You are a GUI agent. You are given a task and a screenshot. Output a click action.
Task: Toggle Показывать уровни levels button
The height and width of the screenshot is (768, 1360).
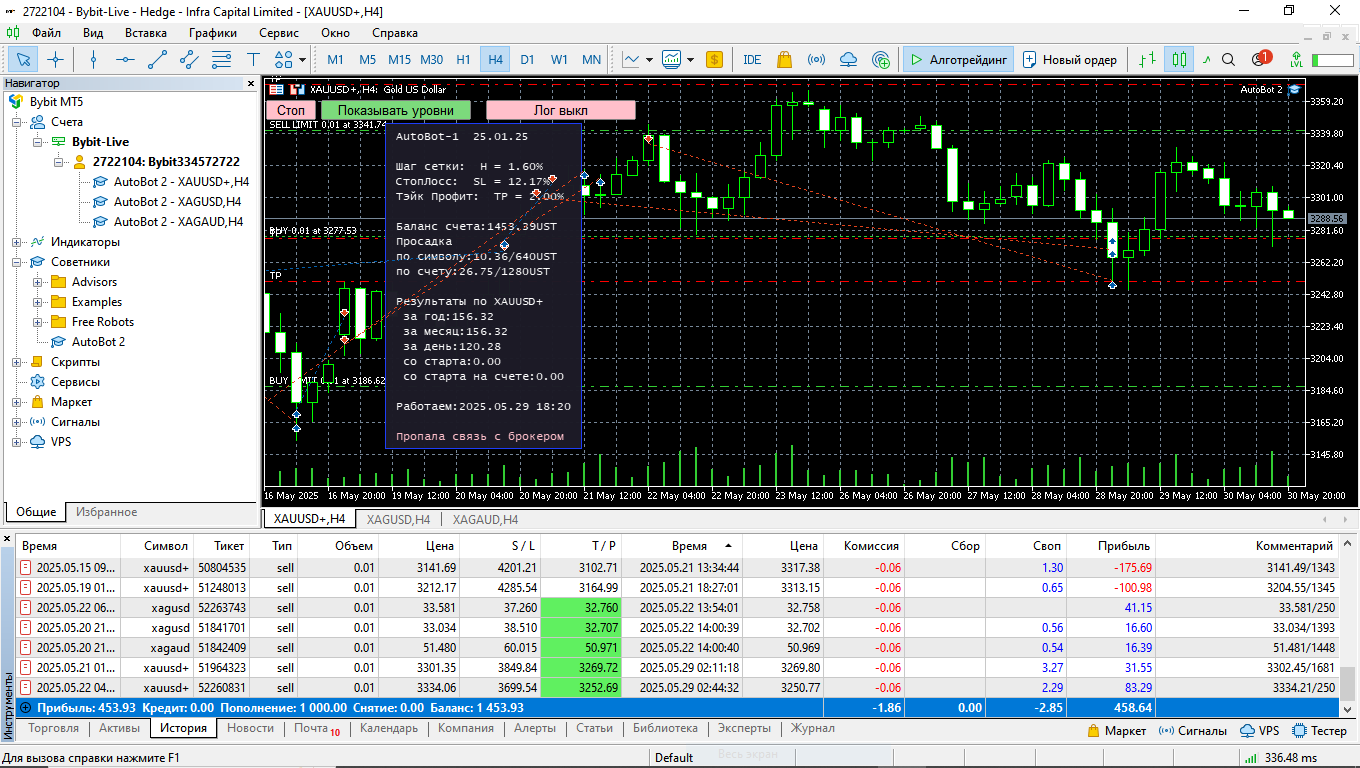[x=396, y=110]
